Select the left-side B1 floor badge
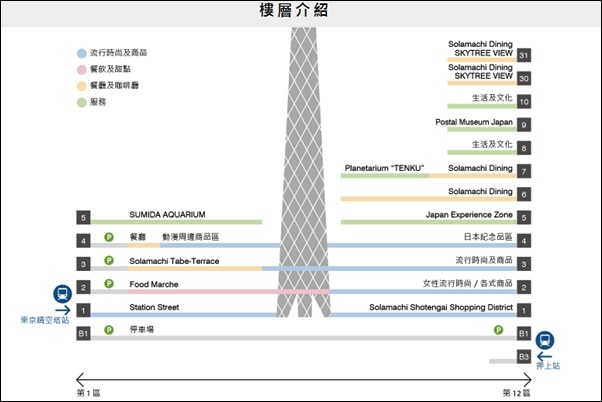602x402 pixels. [x=83, y=334]
